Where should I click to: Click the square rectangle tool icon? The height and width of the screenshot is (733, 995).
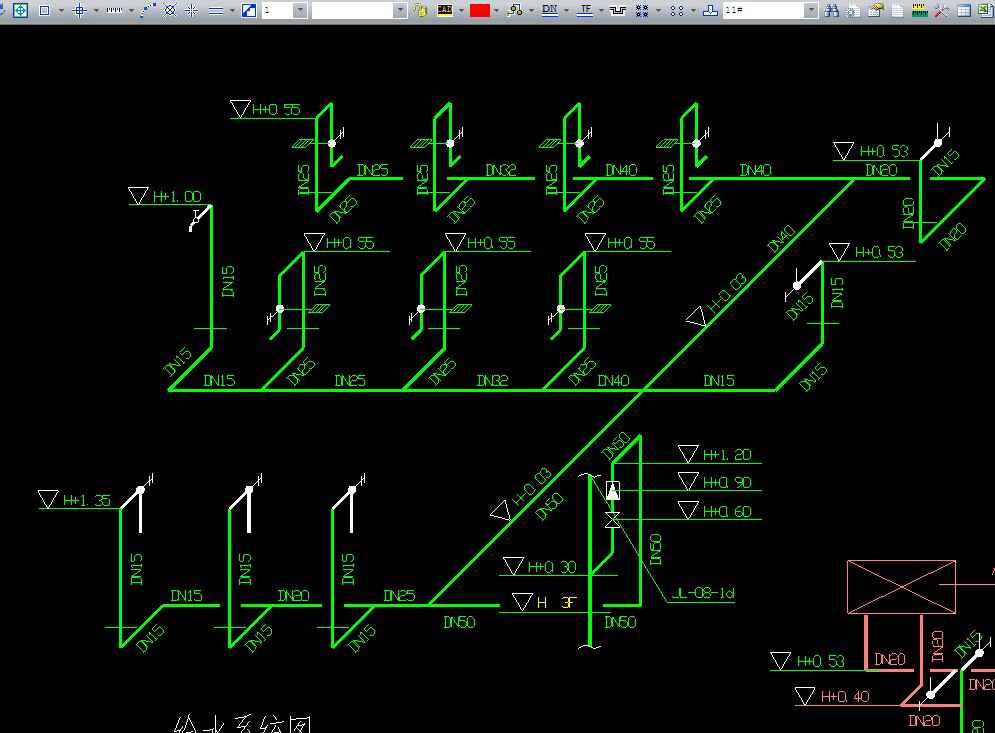(x=44, y=10)
